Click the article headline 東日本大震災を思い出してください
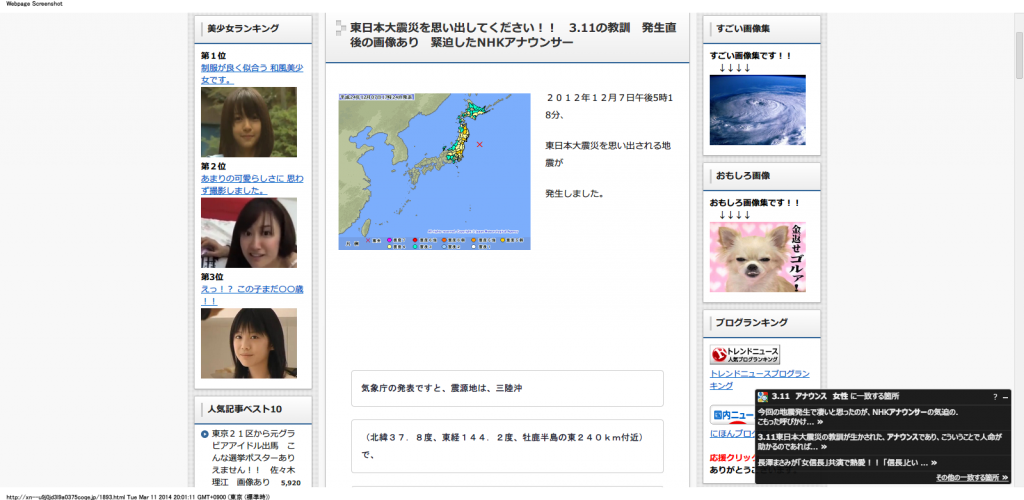 [x=513, y=35]
